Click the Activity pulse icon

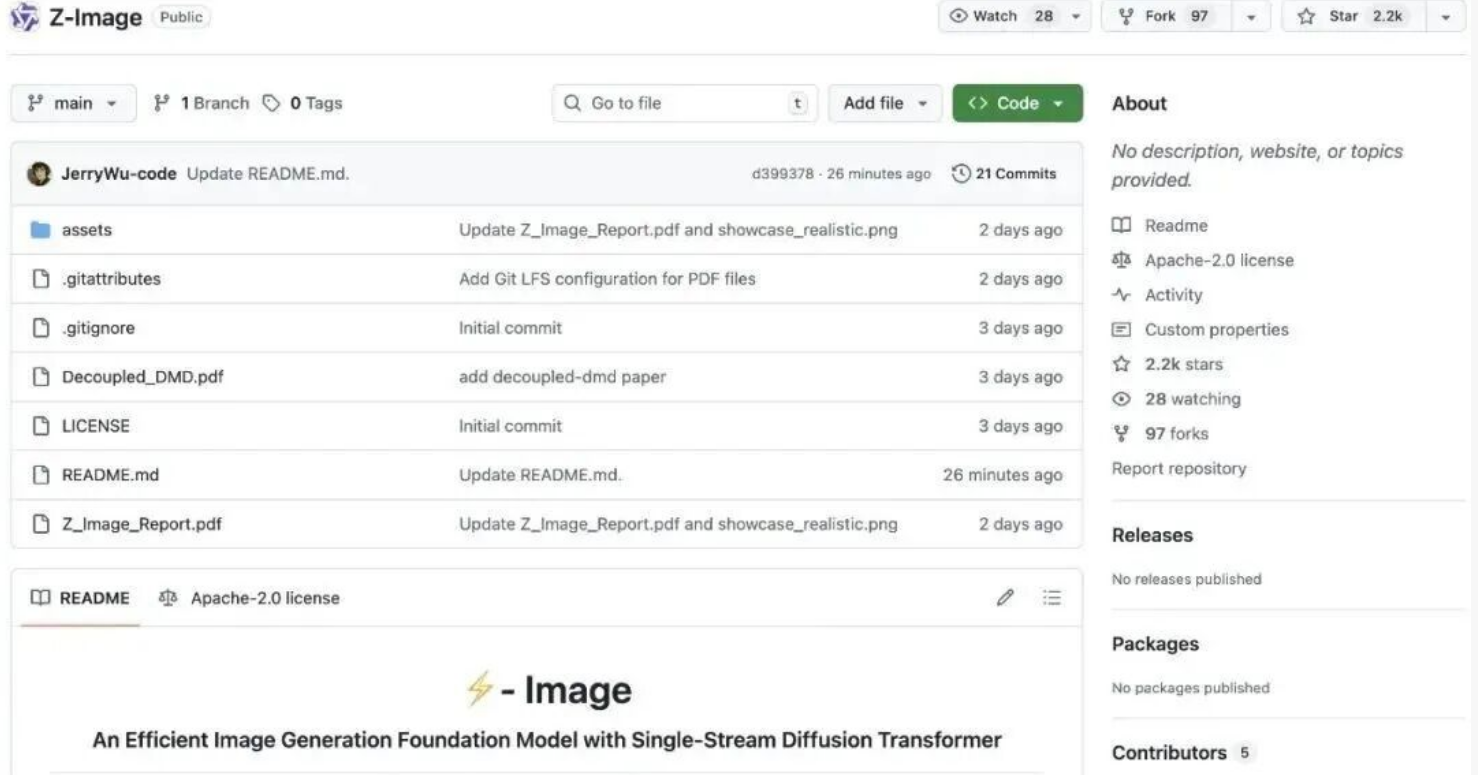tap(1122, 295)
